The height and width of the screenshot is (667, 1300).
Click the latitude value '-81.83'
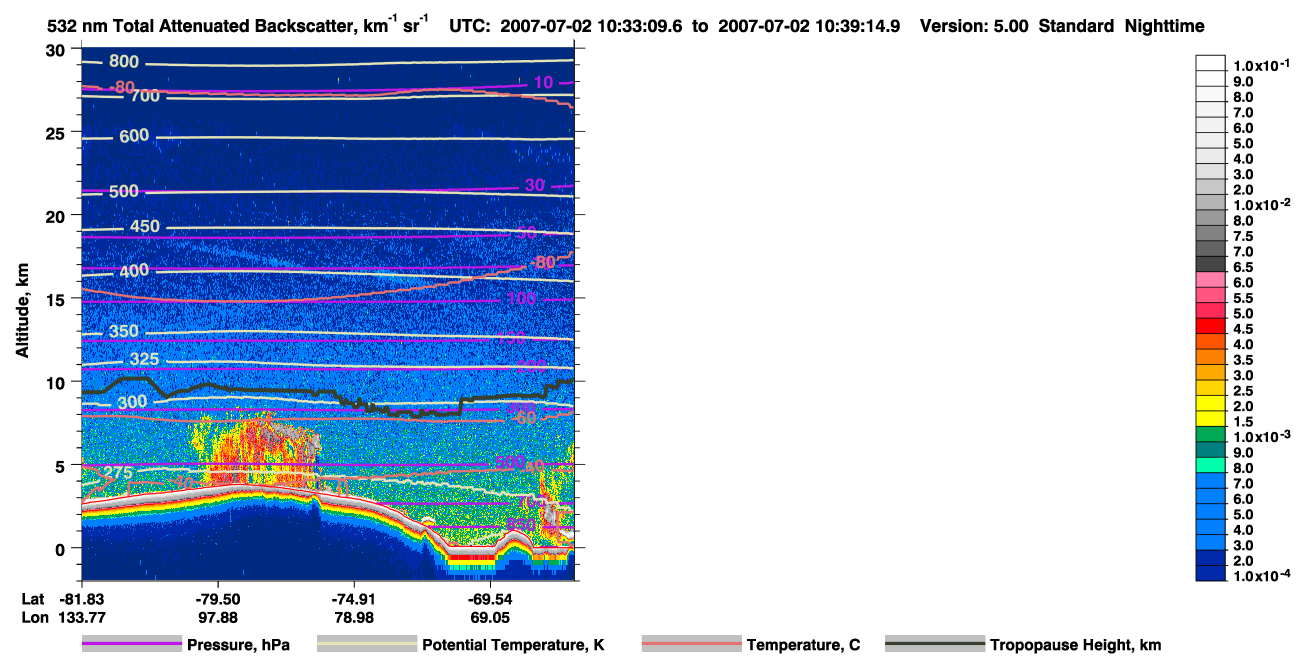(x=82, y=598)
